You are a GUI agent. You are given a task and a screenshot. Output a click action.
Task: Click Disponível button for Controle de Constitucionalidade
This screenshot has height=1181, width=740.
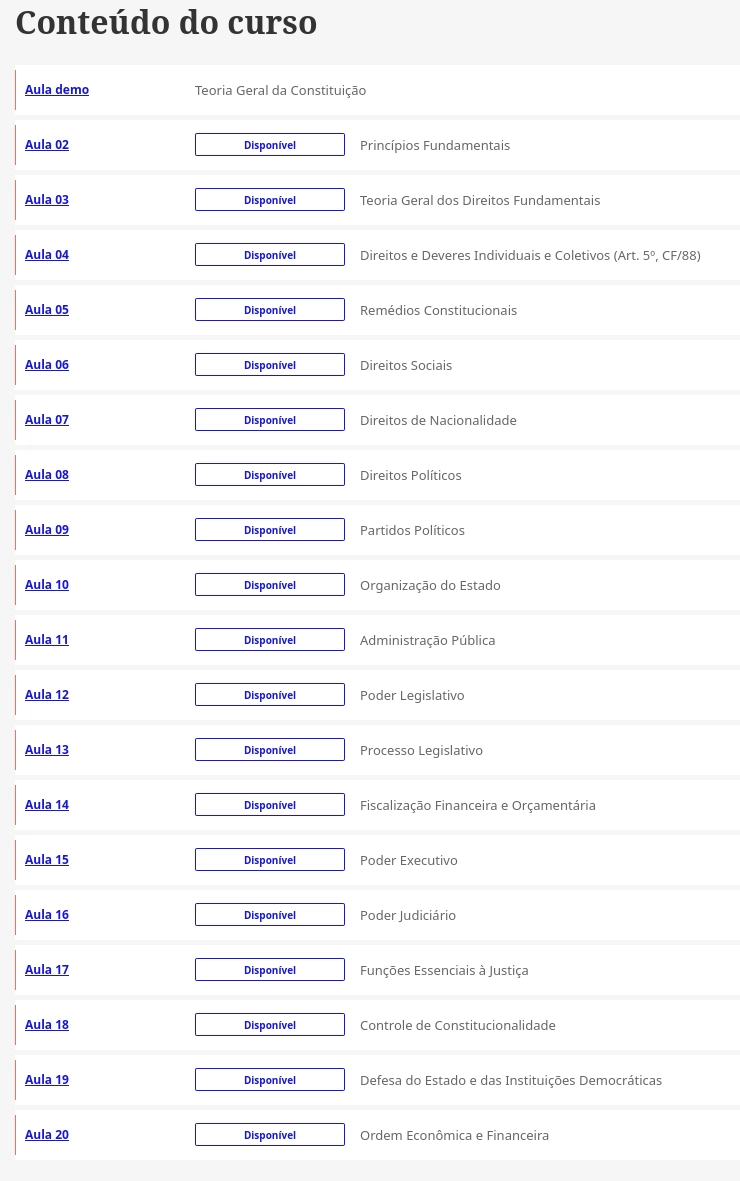click(270, 1025)
